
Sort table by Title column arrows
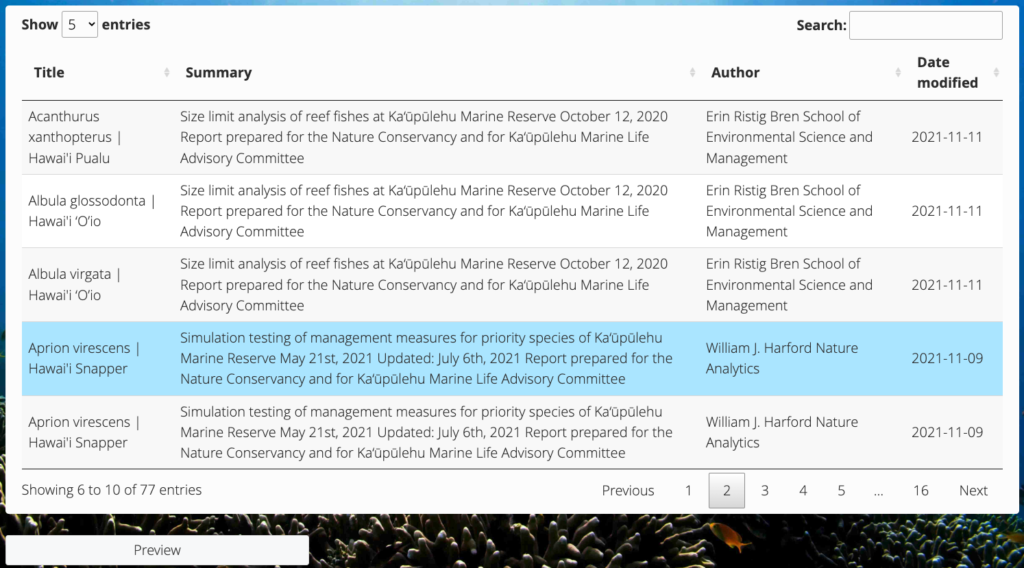pyautogui.click(x=167, y=72)
